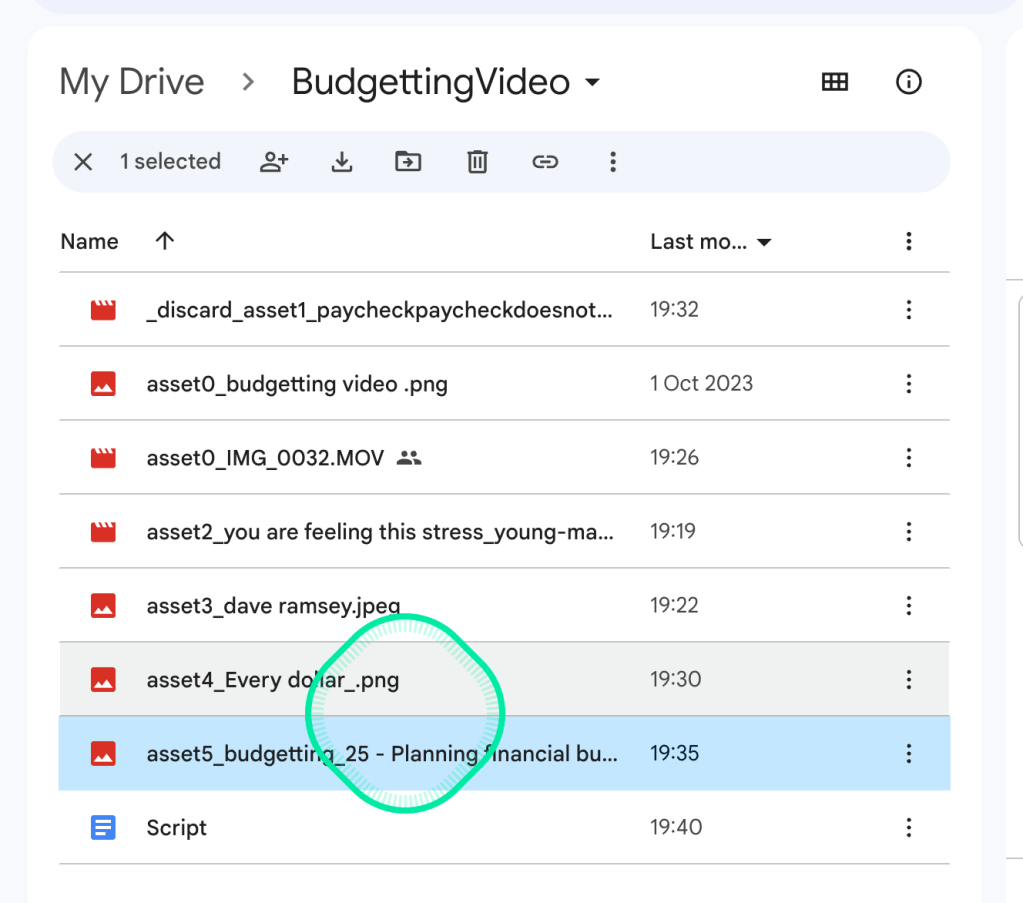Move selected file to another folder

pyautogui.click(x=408, y=161)
